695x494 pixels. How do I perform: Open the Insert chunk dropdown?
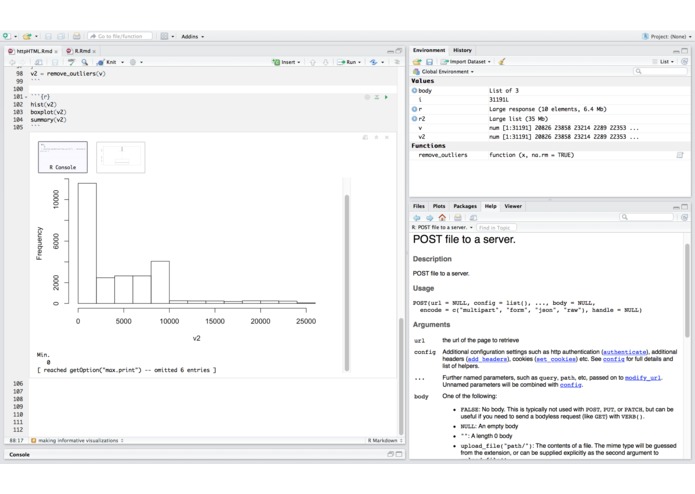[x=286, y=62]
